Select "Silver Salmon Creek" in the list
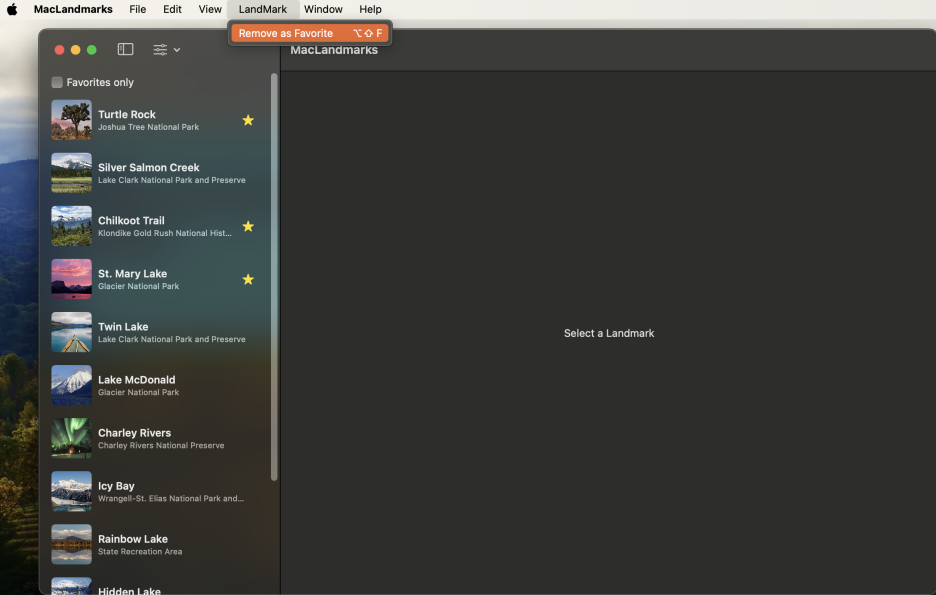 pos(149,167)
